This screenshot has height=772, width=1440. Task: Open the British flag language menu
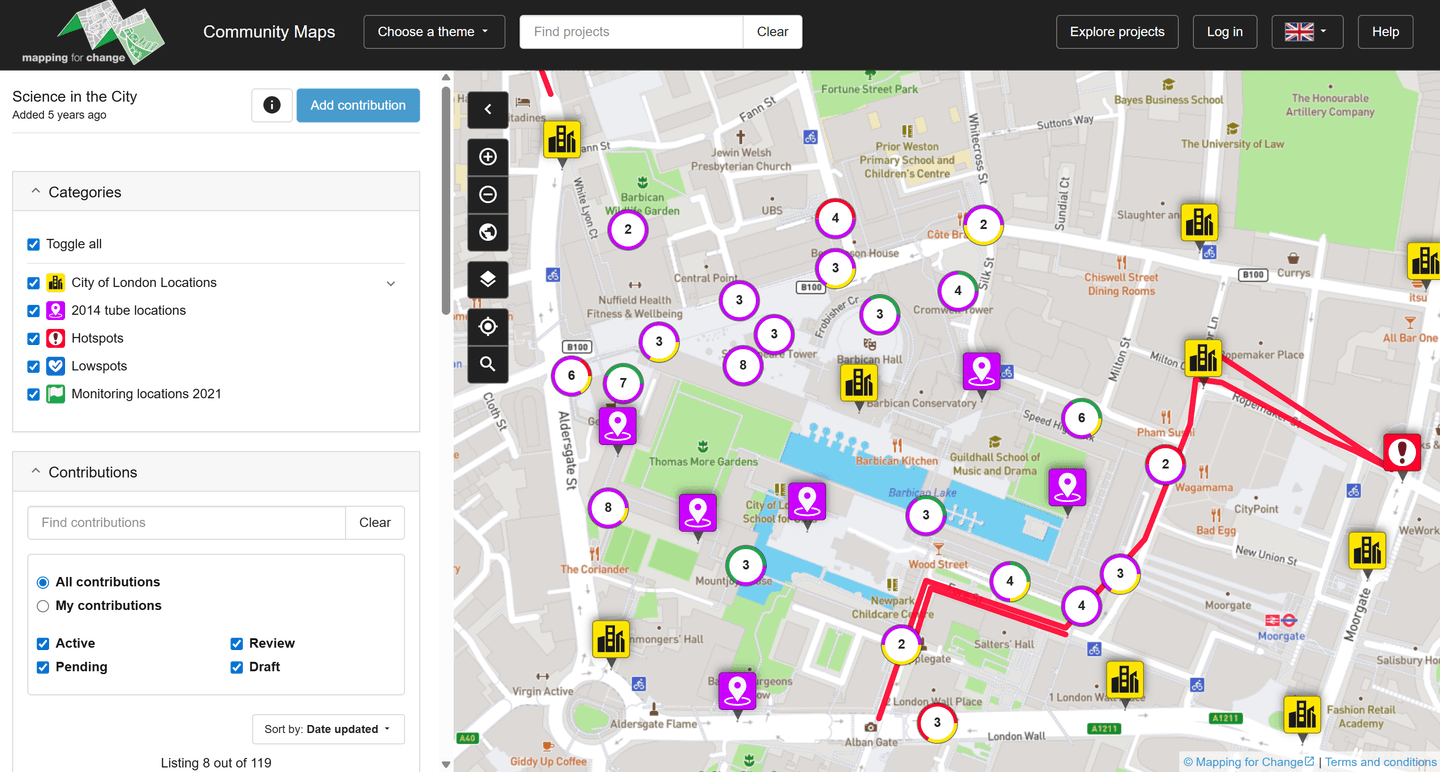click(1307, 31)
